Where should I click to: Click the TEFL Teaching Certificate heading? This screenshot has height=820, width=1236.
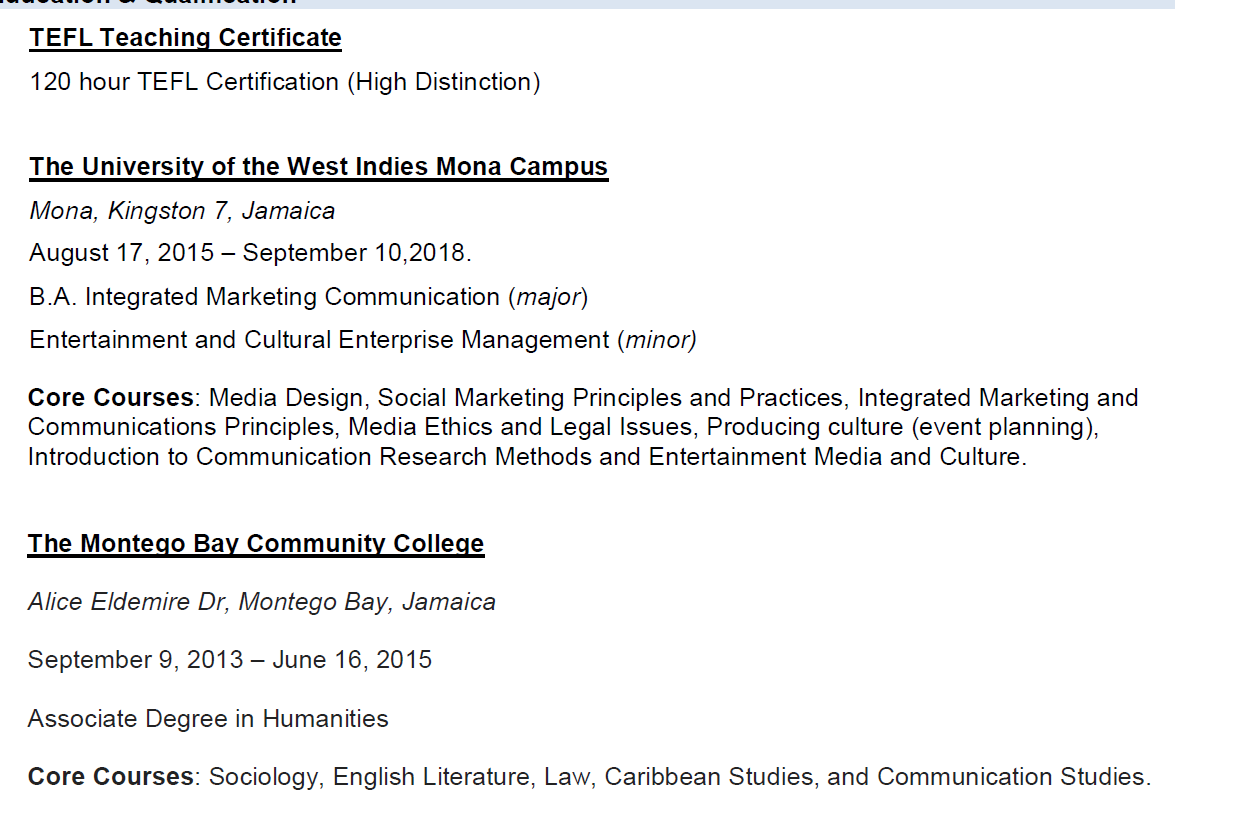pyautogui.click(x=185, y=38)
